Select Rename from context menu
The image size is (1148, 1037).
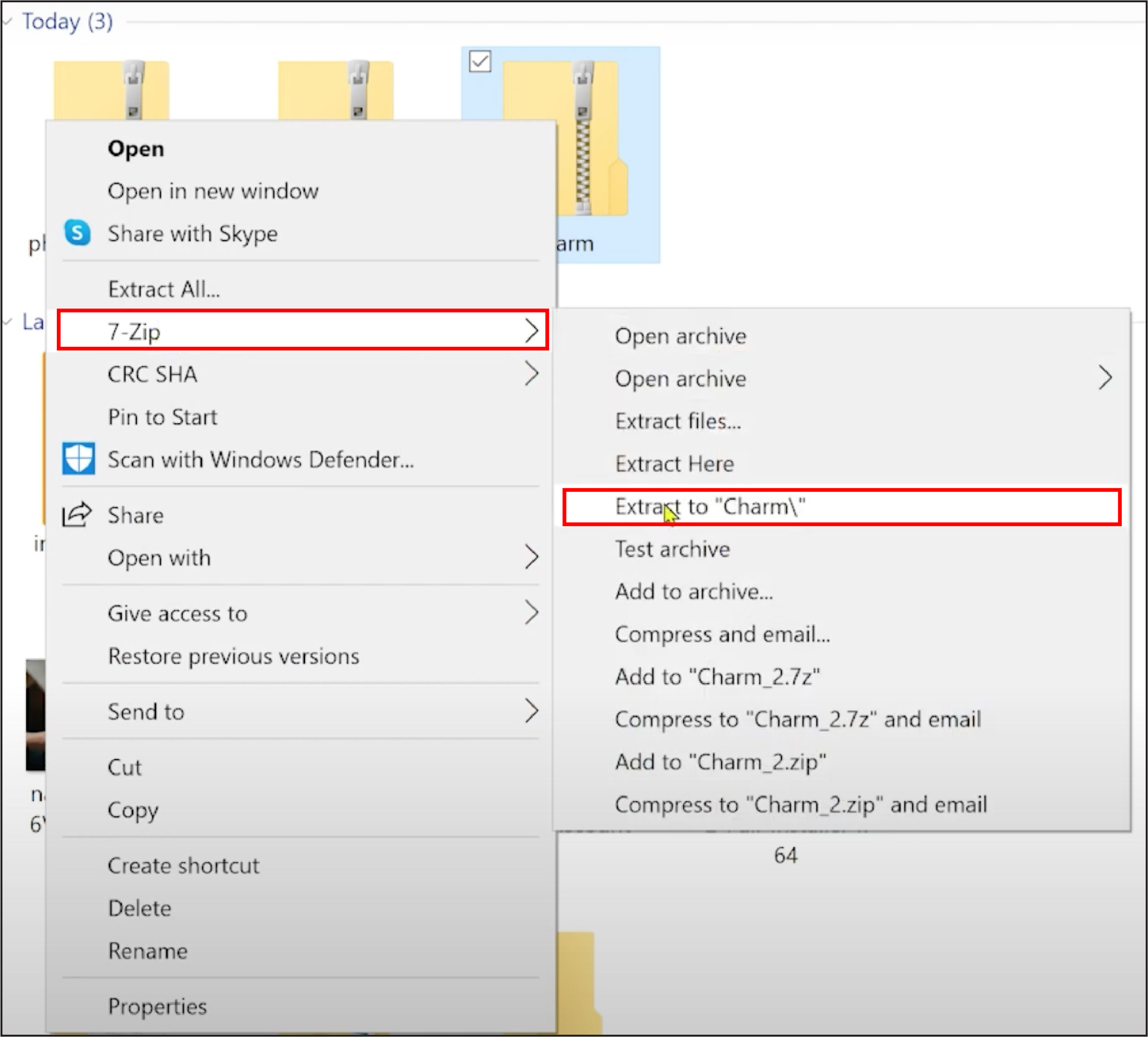pos(301,950)
